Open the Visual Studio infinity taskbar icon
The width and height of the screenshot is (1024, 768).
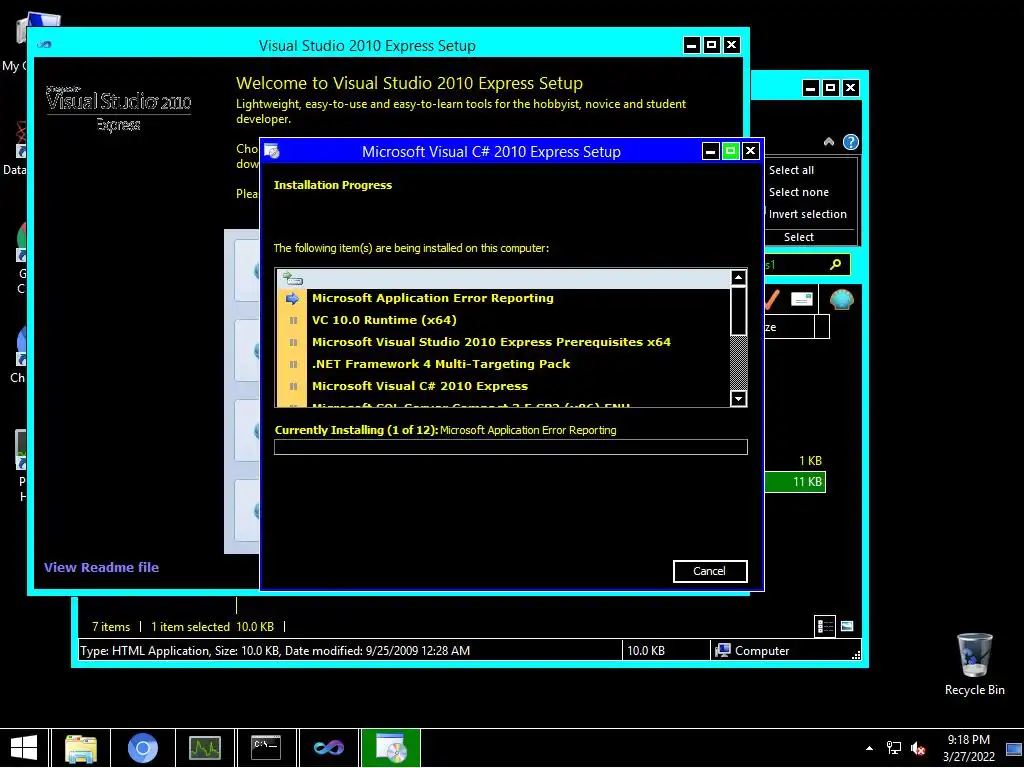[x=328, y=748]
